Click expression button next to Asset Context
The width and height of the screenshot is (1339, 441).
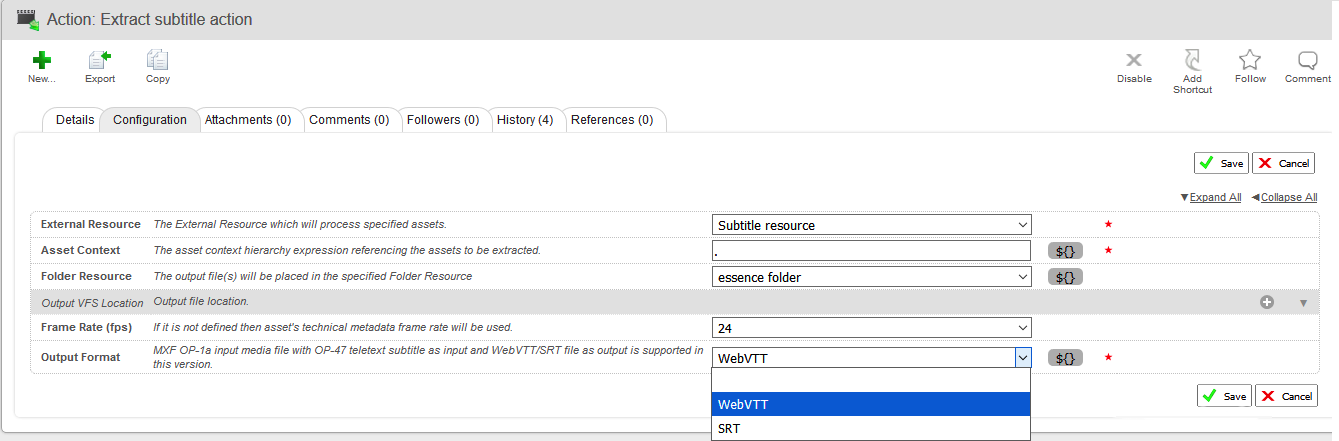(x=1065, y=251)
